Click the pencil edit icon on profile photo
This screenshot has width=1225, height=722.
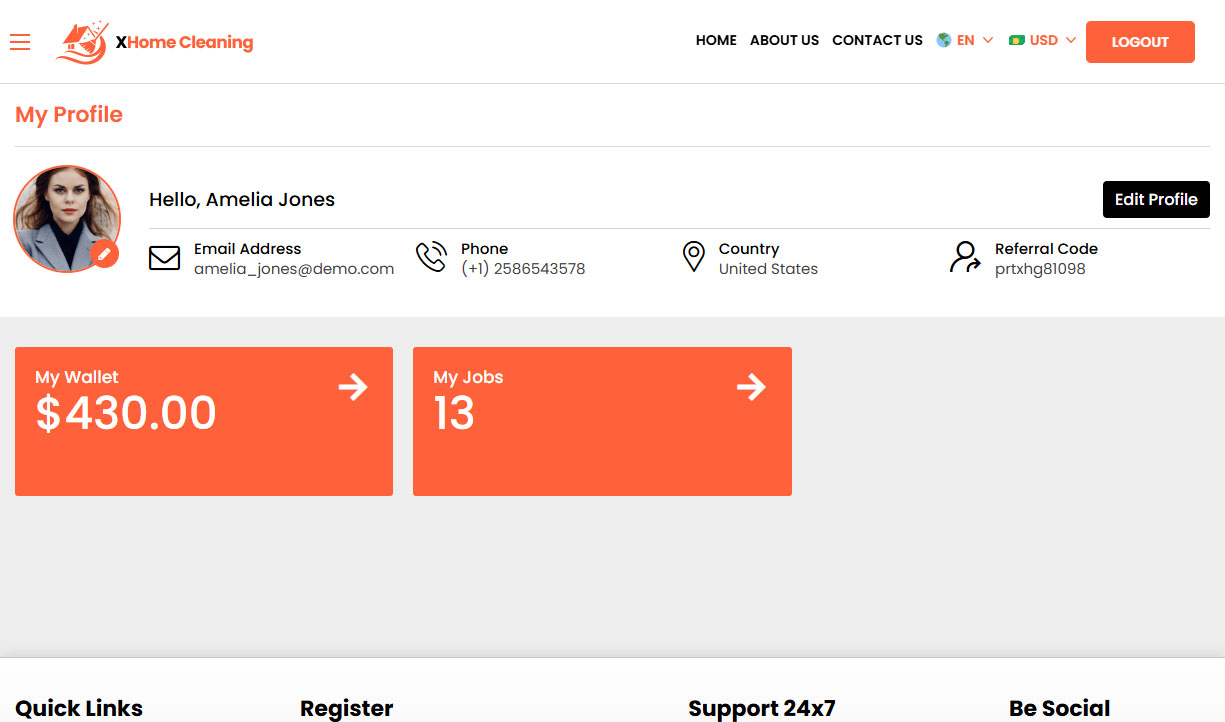pos(105,254)
